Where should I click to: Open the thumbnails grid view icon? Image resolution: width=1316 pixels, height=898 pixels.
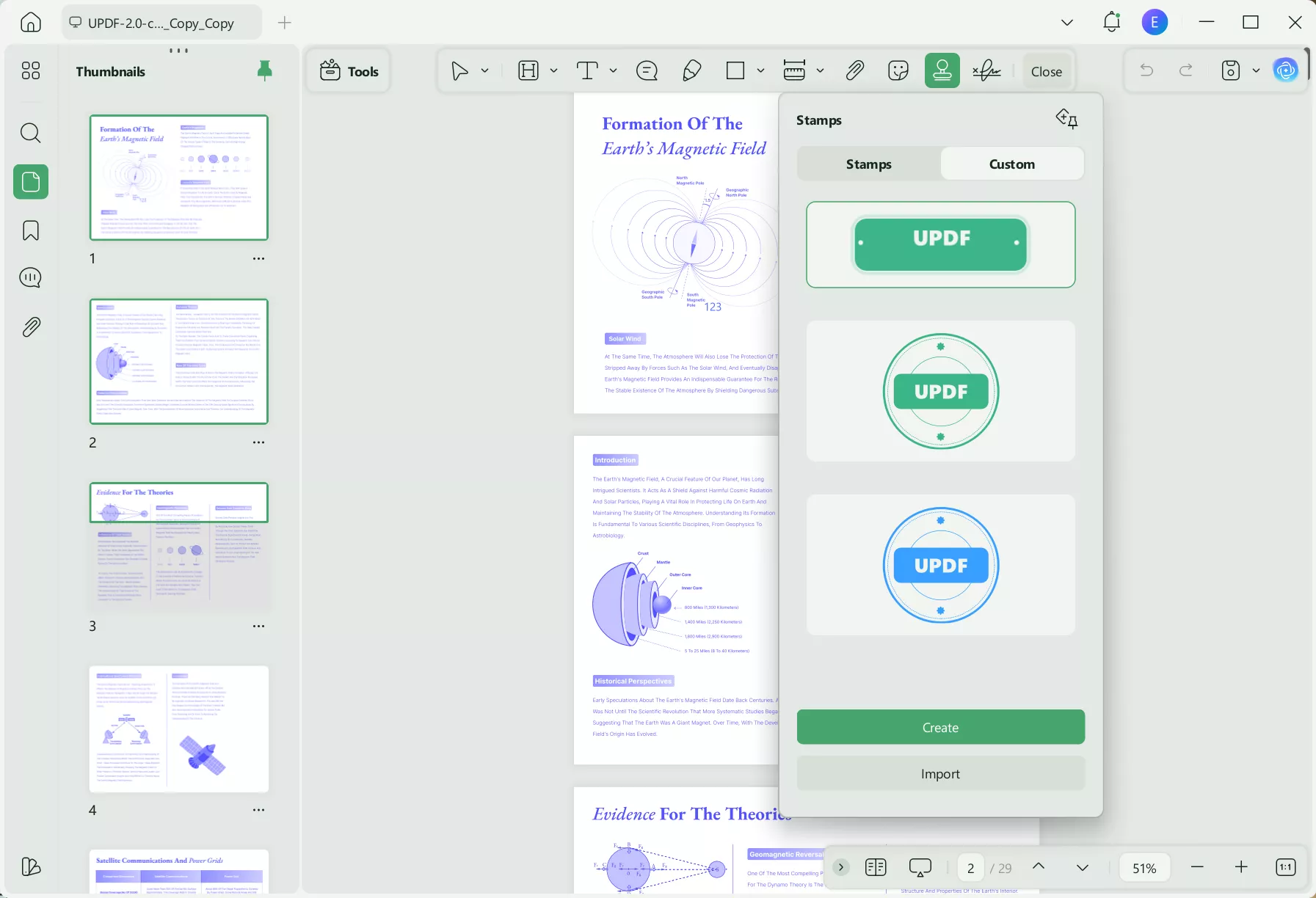[31, 70]
